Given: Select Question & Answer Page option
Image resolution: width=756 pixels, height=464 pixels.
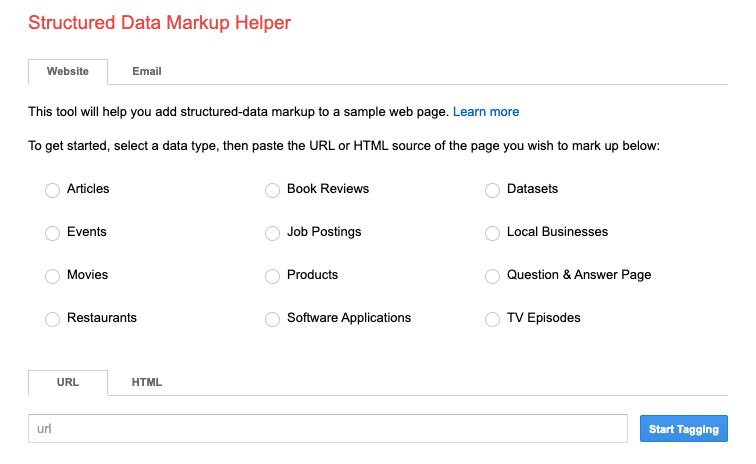Looking at the screenshot, I should [x=492, y=276].
